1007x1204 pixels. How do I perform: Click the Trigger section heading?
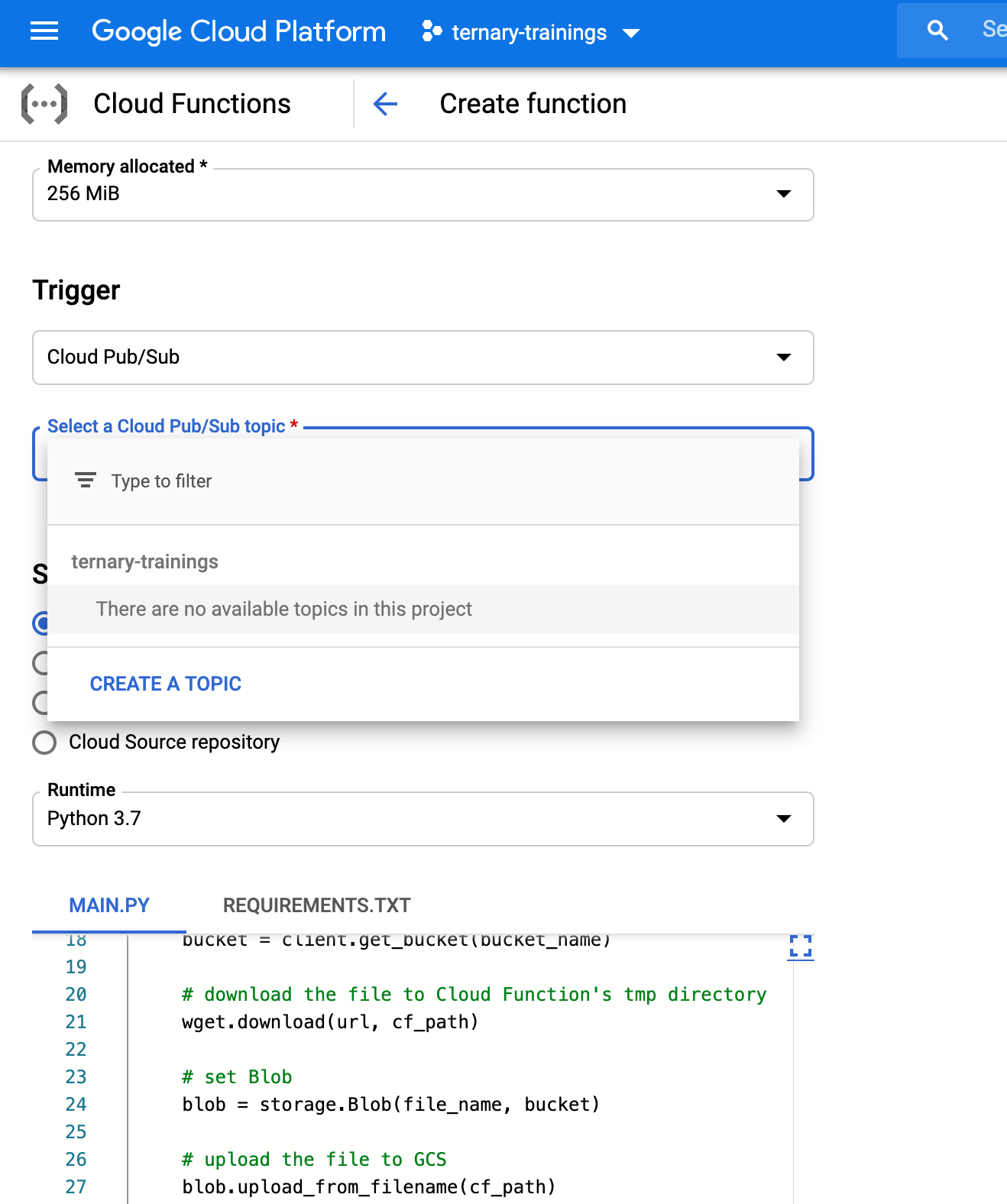pyautogui.click(x=76, y=290)
